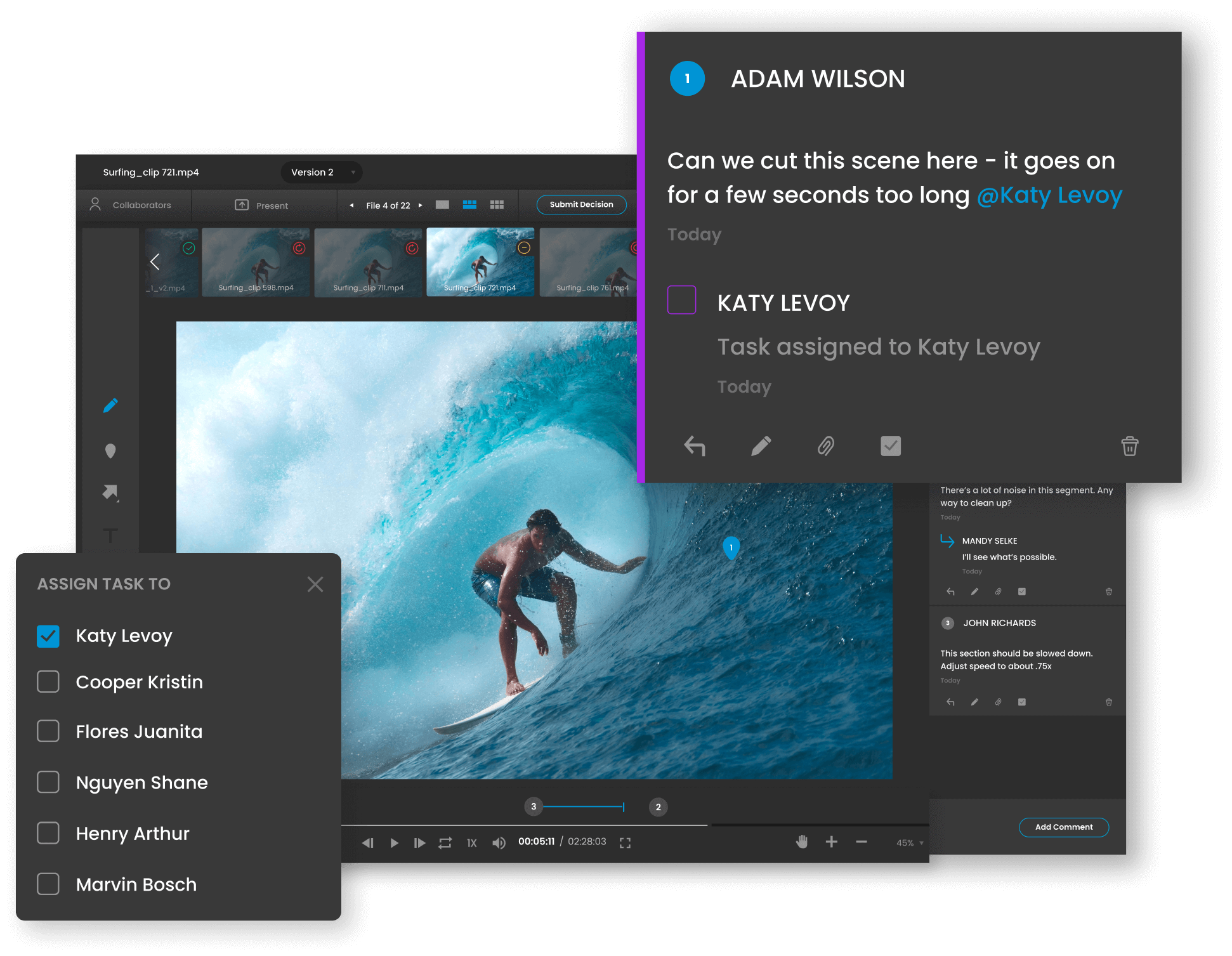This screenshot has width=1232, height=956.
Task: Click the paperclip attach icon in large comment
Action: (x=825, y=446)
